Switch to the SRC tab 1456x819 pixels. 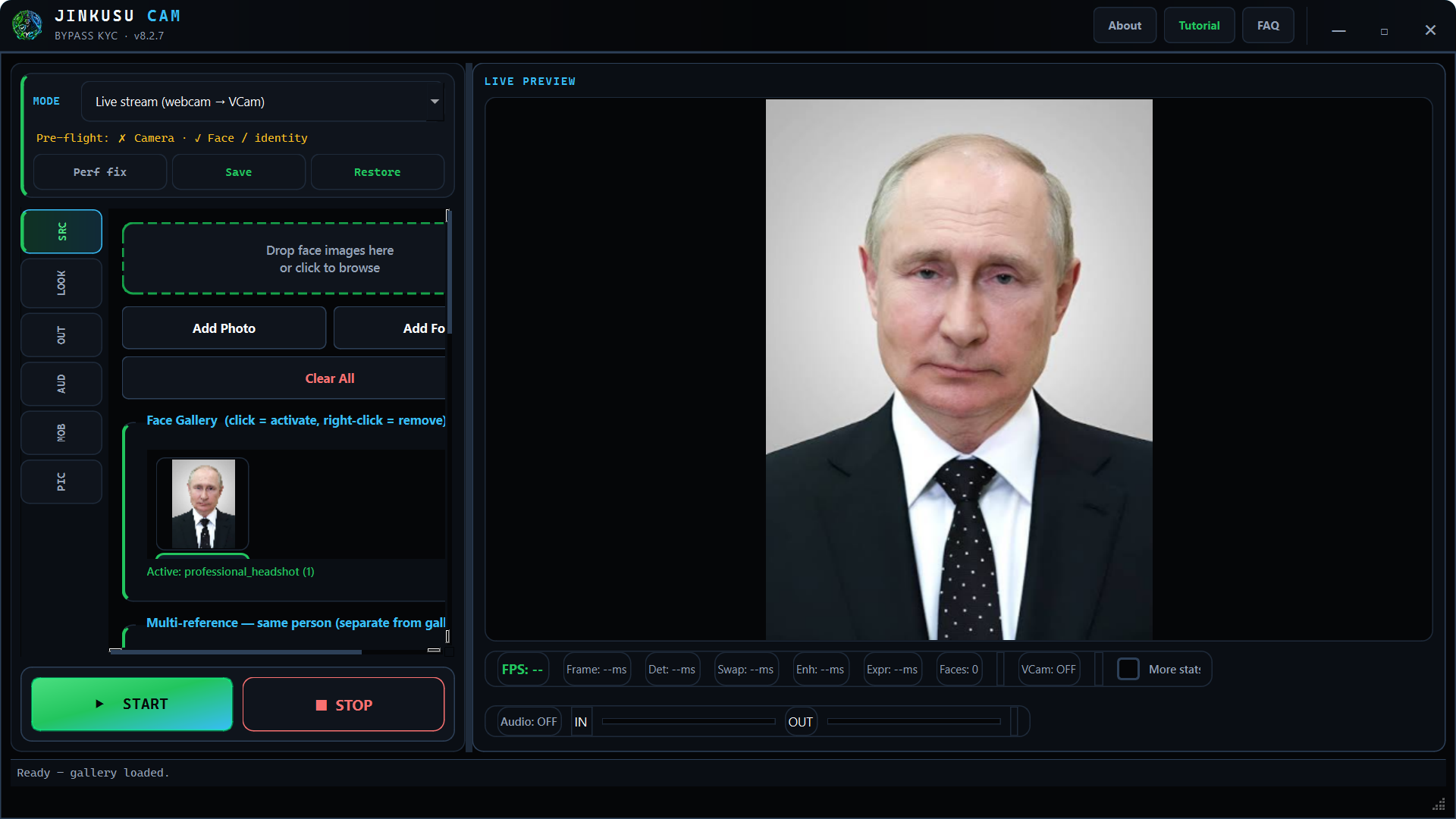point(61,231)
